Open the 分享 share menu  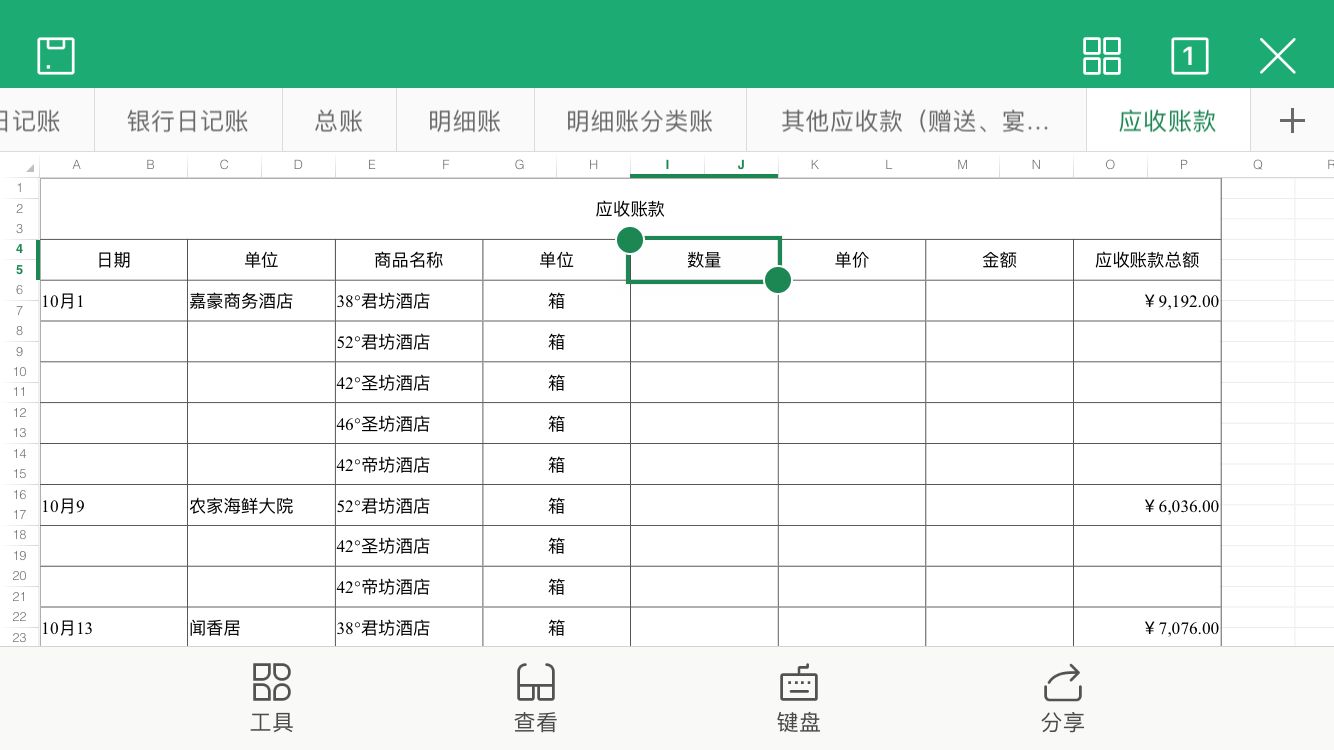point(1063,697)
